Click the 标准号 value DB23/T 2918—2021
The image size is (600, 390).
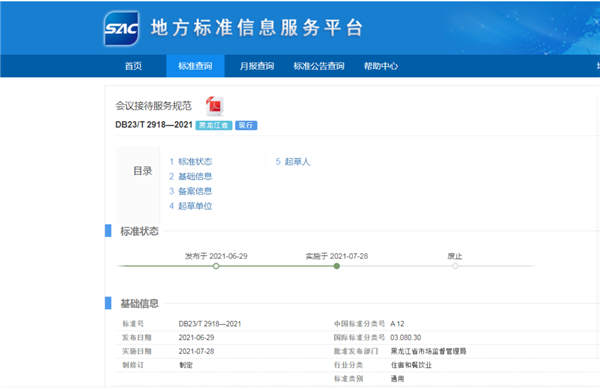tap(210, 324)
